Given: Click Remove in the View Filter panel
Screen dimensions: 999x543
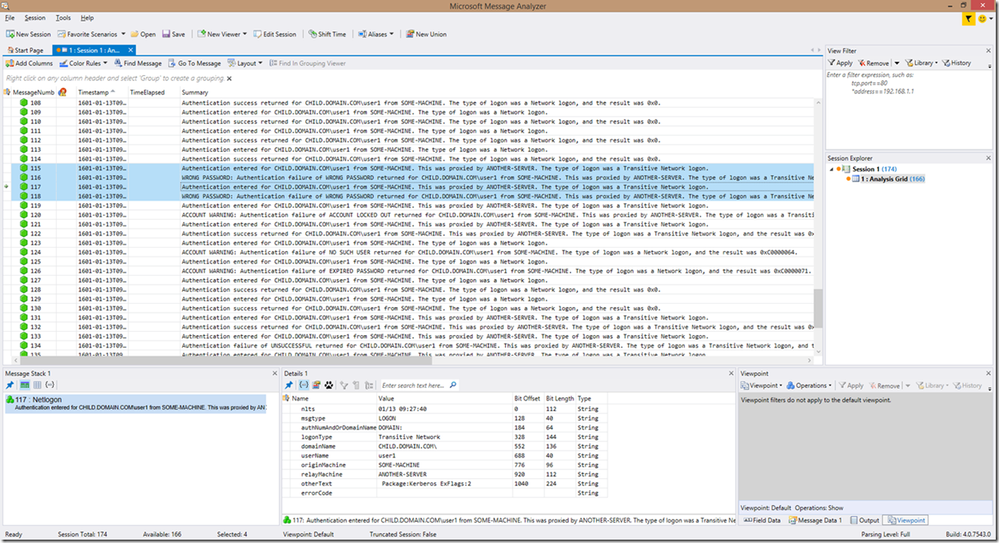Looking at the screenshot, I should pyautogui.click(x=873, y=63).
